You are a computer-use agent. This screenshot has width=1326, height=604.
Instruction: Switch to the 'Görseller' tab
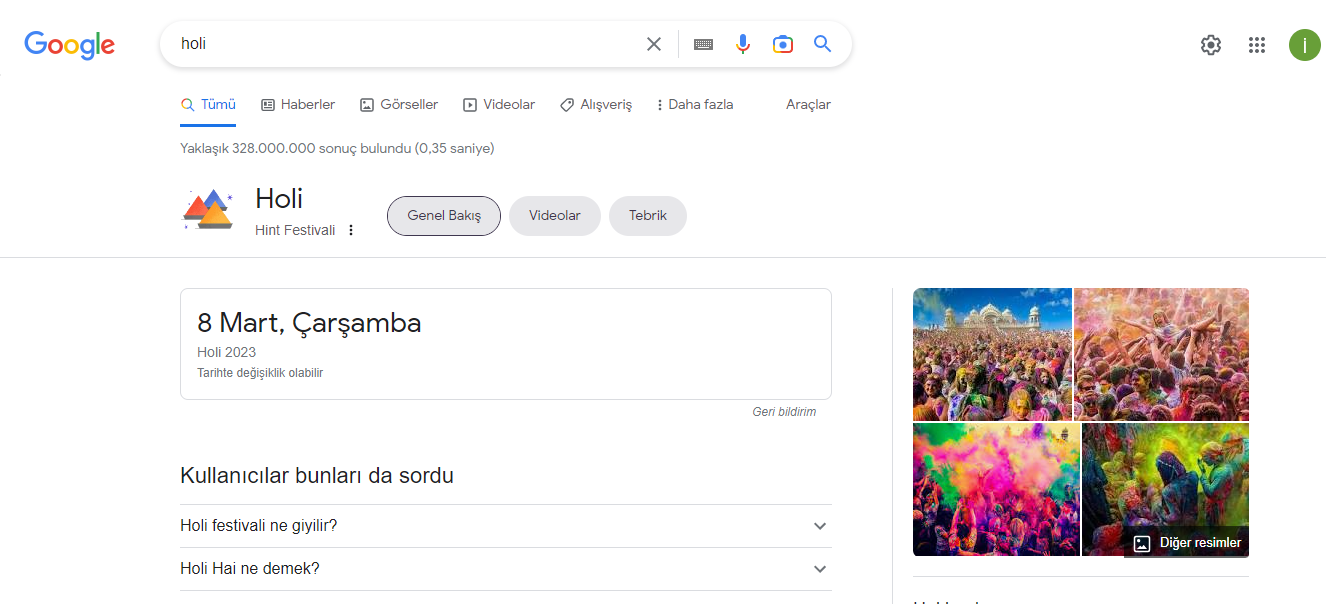(x=399, y=104)
